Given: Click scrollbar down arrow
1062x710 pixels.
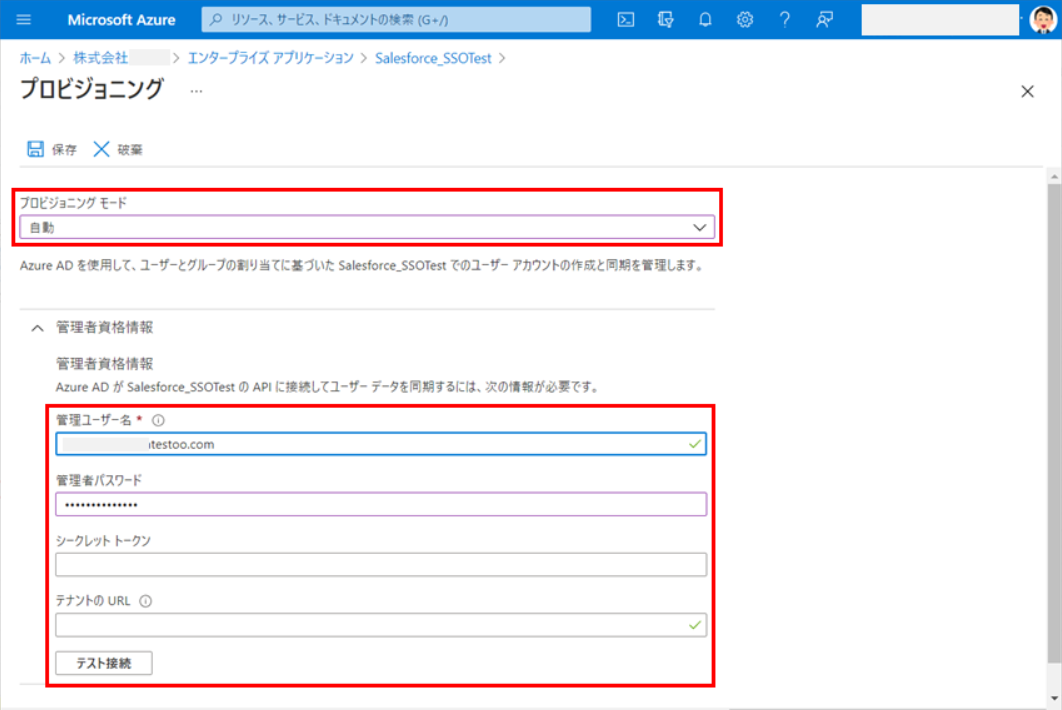Looking at the screenshot, I should point(1055,698).
